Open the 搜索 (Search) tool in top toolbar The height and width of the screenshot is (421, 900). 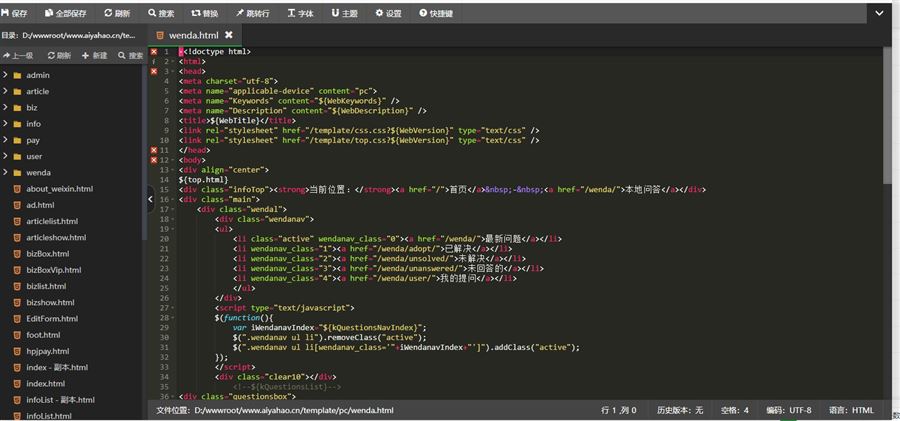click(x=161, y=14)
